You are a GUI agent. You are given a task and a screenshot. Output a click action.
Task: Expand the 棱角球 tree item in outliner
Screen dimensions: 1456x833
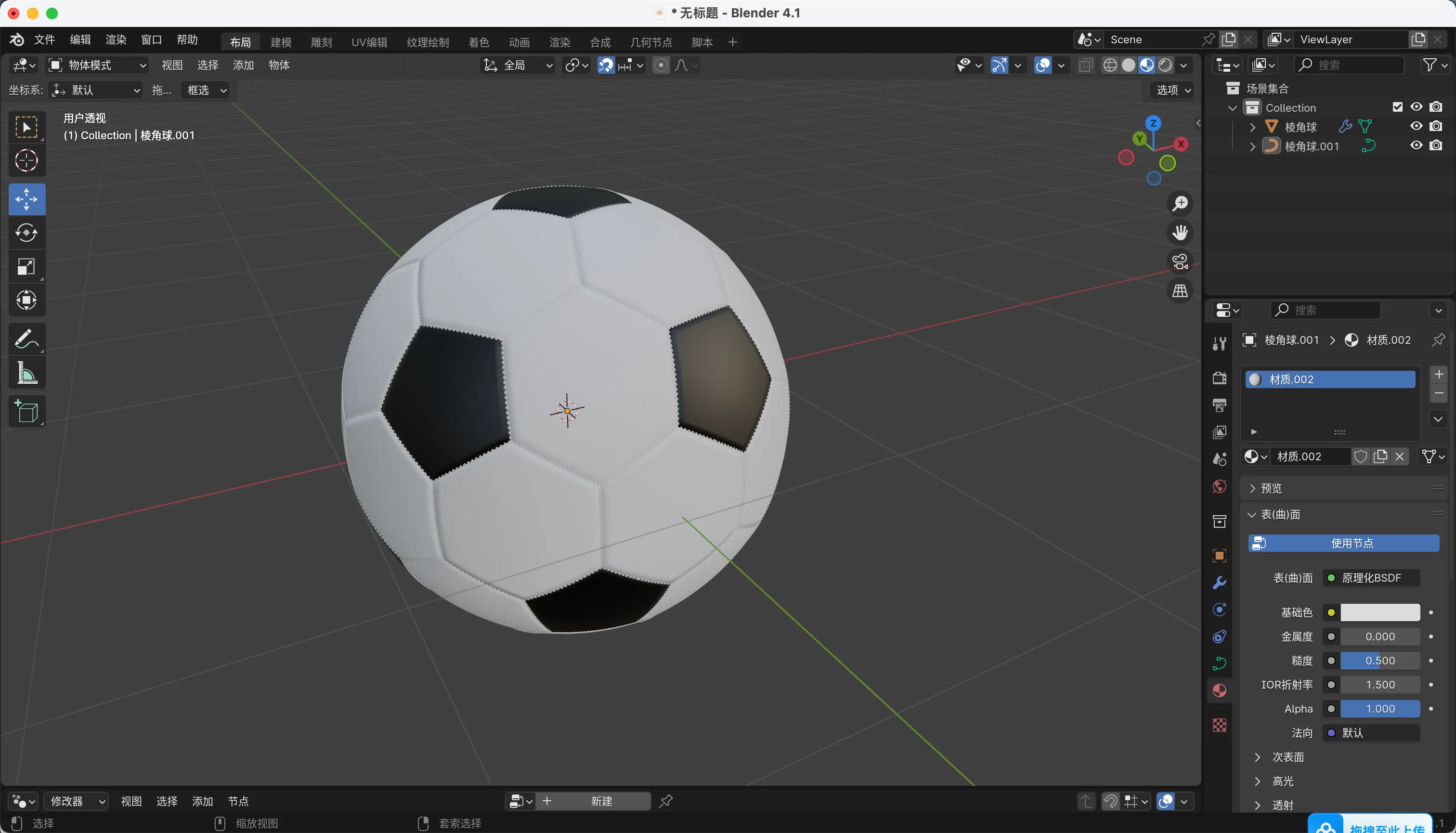click(x=1252, y=127)
